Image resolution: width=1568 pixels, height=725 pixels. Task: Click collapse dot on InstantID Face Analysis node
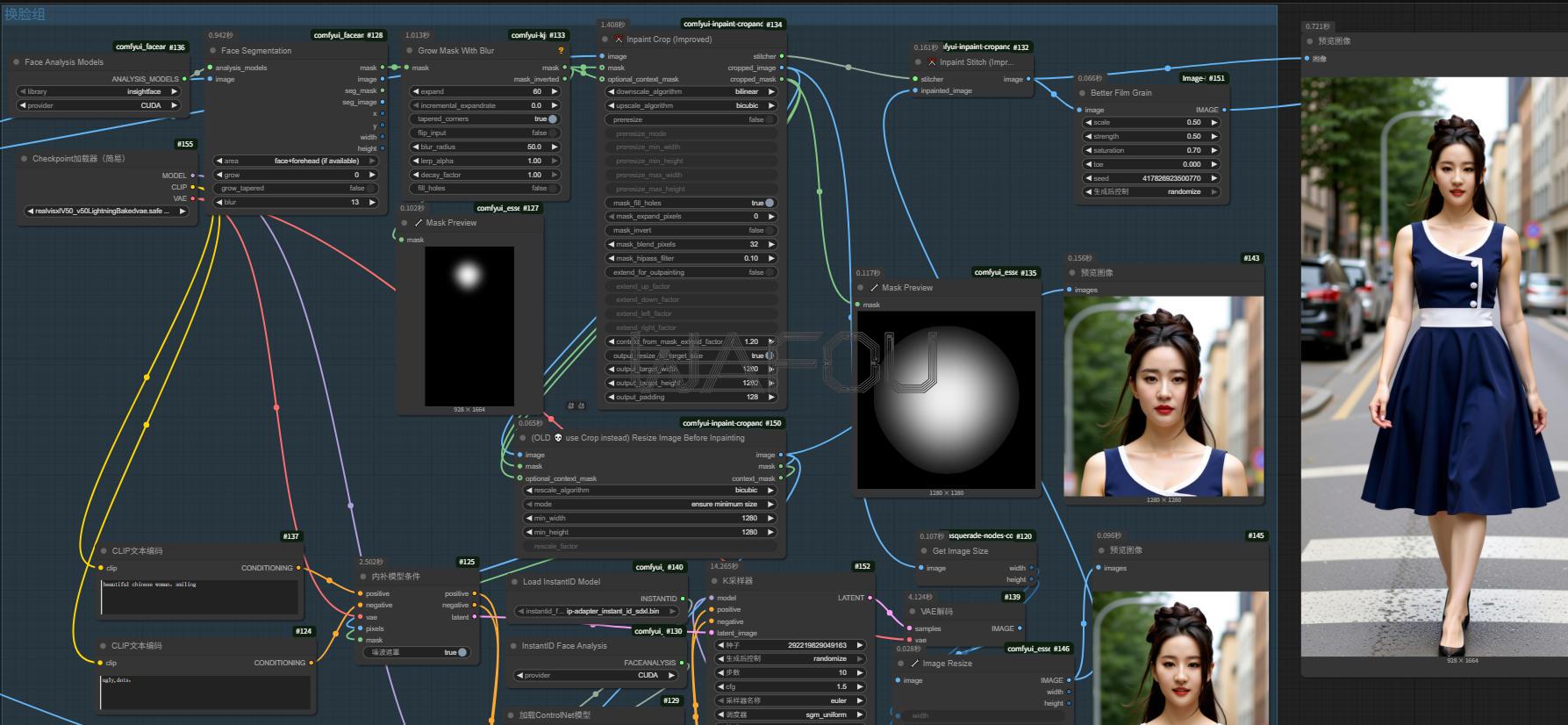click(513, 646)
